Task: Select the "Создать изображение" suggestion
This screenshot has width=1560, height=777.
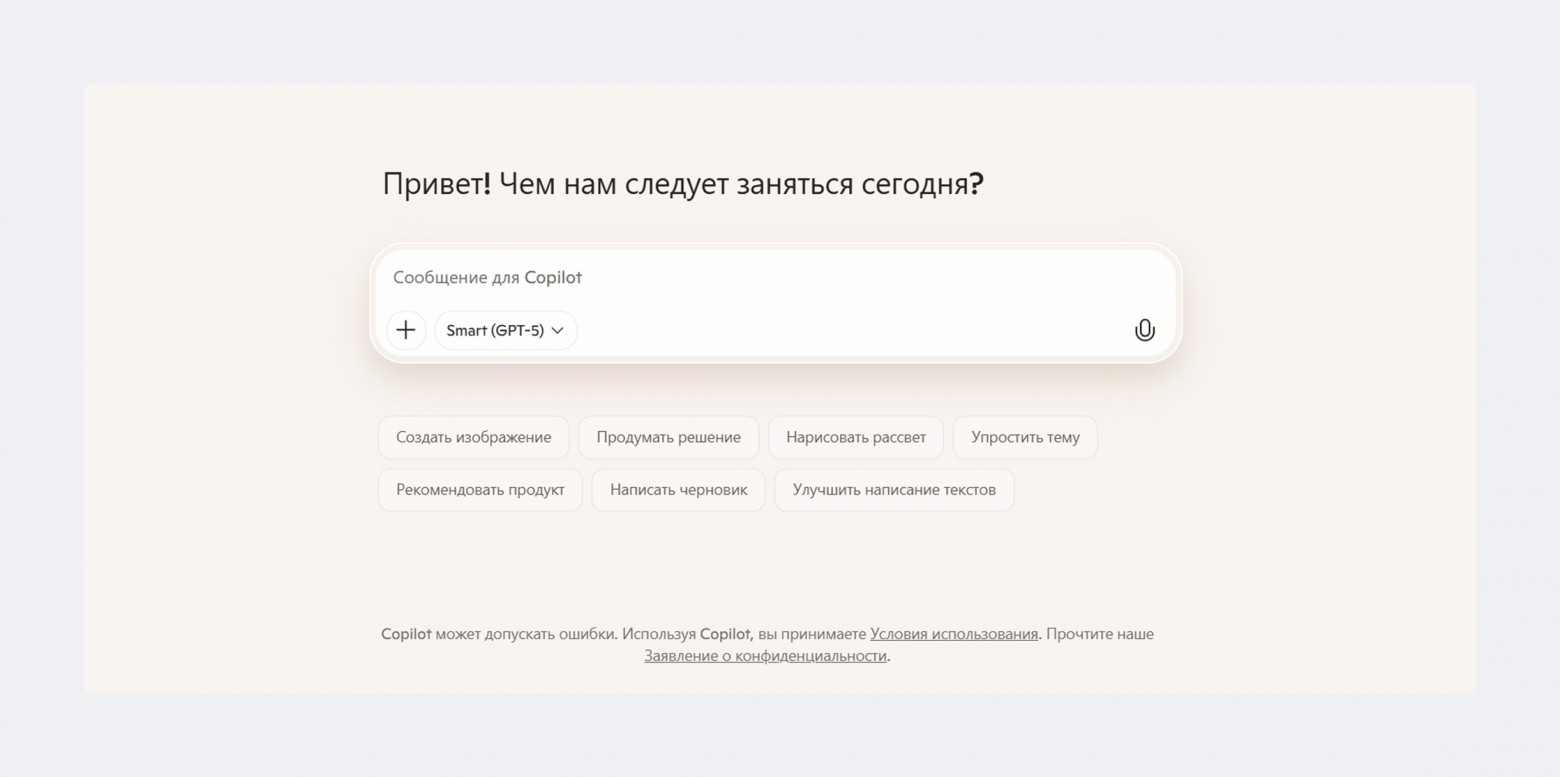Action: 473,437
